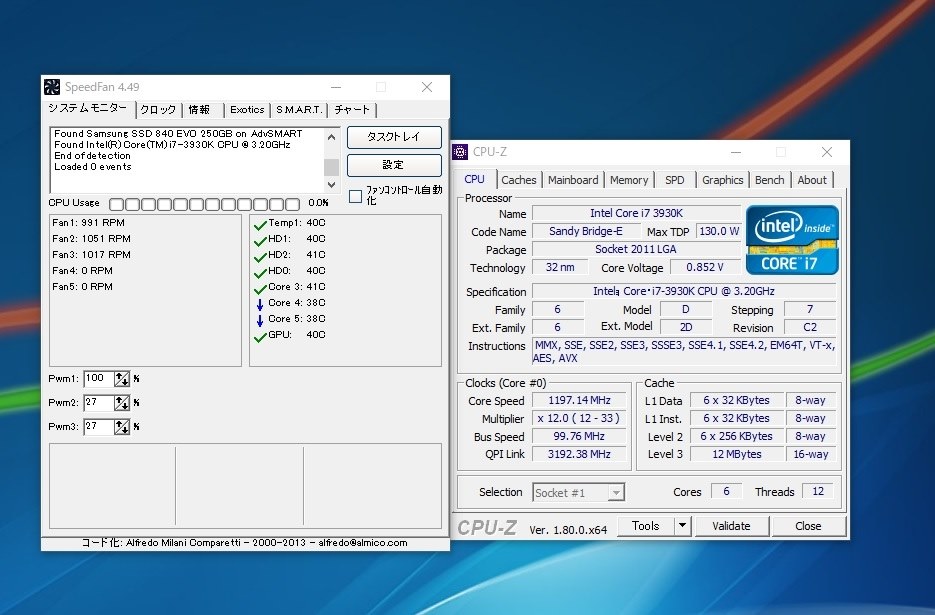Click the Intel Core i7 inside logo
This screenshot has width=935, height=615.
click(x=792, y=240)
